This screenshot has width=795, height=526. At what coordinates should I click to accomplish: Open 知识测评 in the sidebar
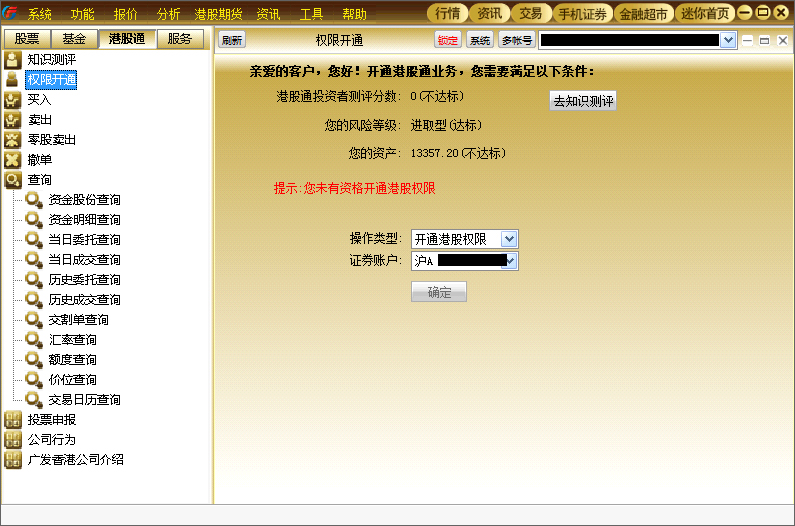pyautogui.click(x=51, y=60)
